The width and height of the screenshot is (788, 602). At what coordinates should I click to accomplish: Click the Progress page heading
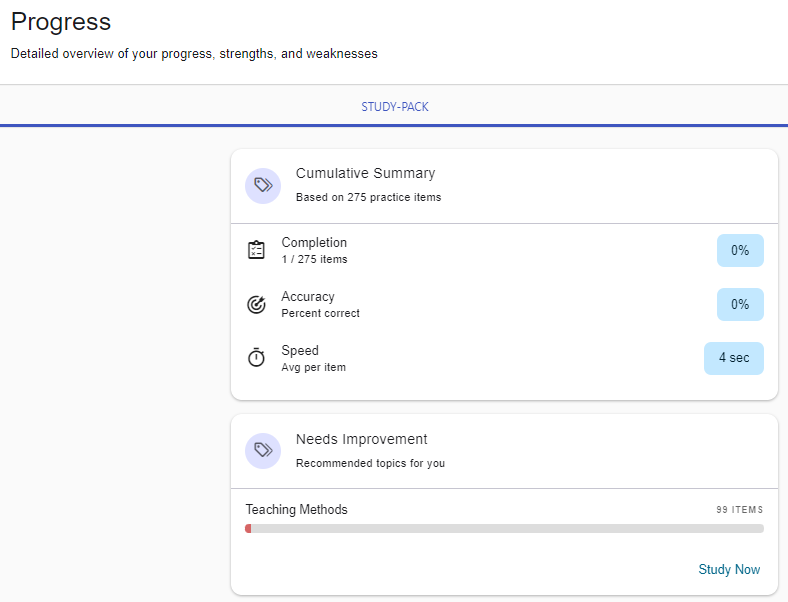pyautogui.click(x=61, y=22)
